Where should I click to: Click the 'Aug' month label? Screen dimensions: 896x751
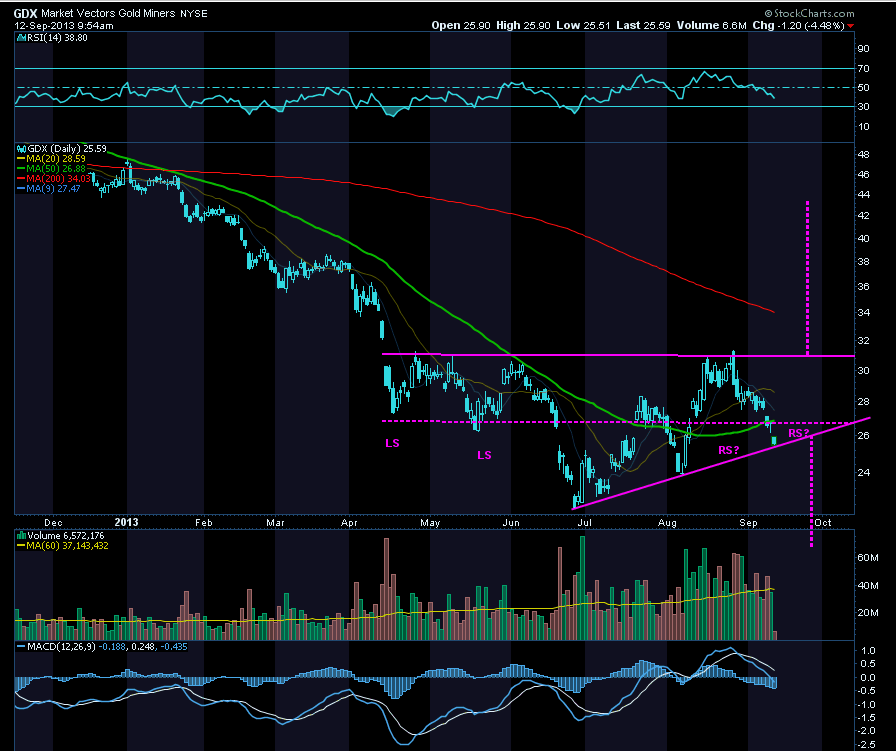coord(667,522)
